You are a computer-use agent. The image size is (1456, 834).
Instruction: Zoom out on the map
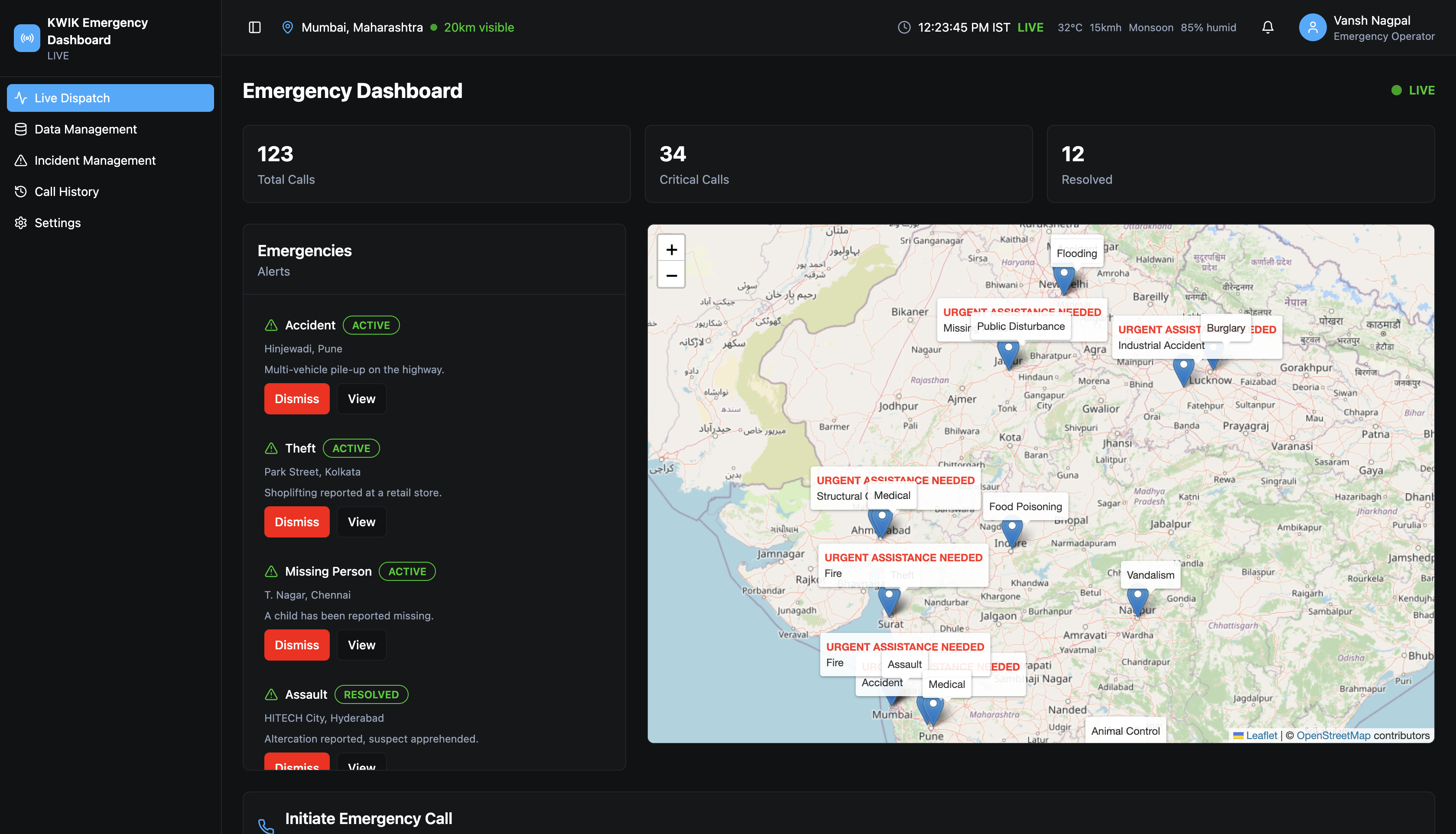[671, 276]
